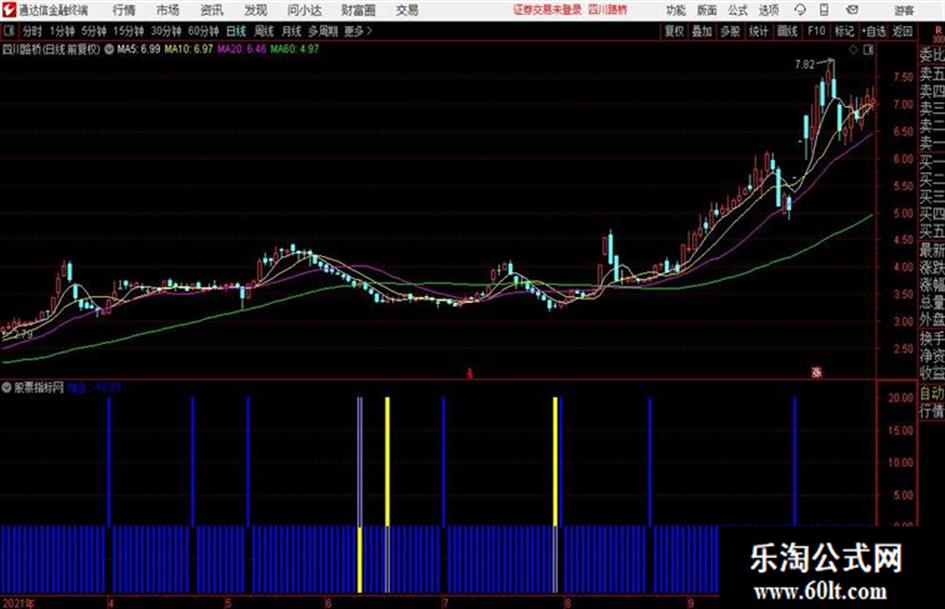The height and width of the screenshot is (609, 945).
Task: Open the 版面 menu
Action: tap(707, 10)
